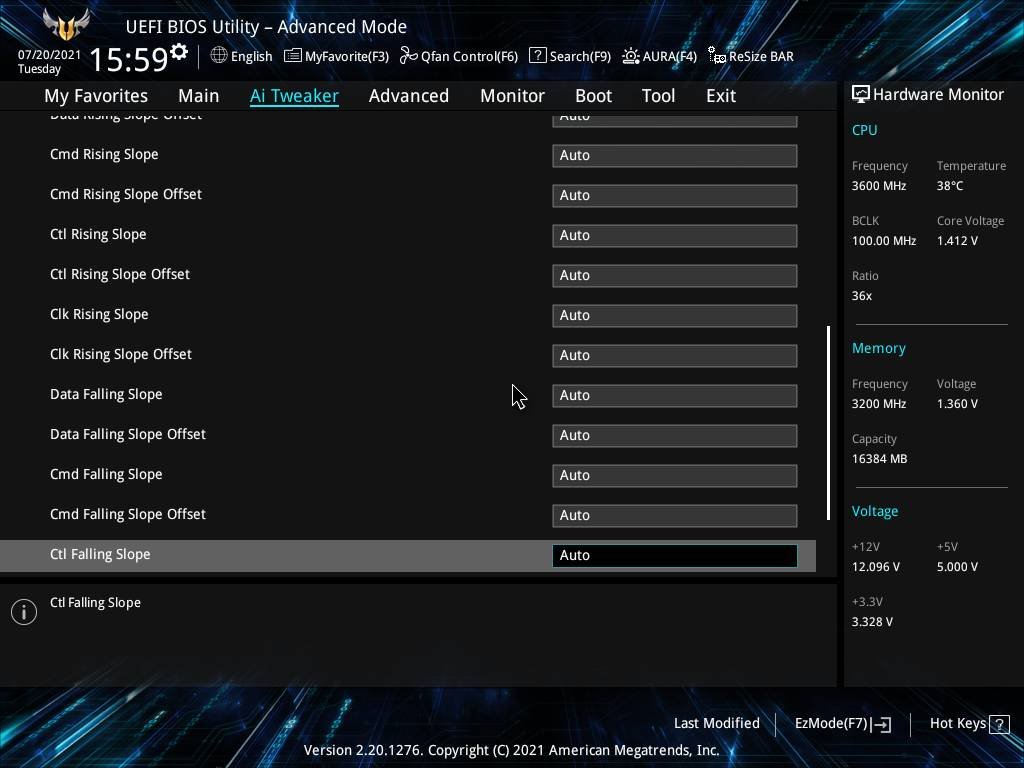Open the Data Falling Slope dropdown
1024x768 pixels.
674,396
